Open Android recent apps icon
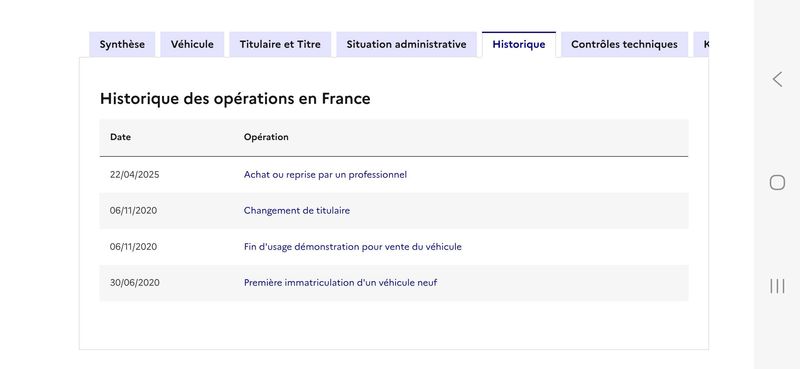This screenshot has height=369, width=800. click(777, 286)
